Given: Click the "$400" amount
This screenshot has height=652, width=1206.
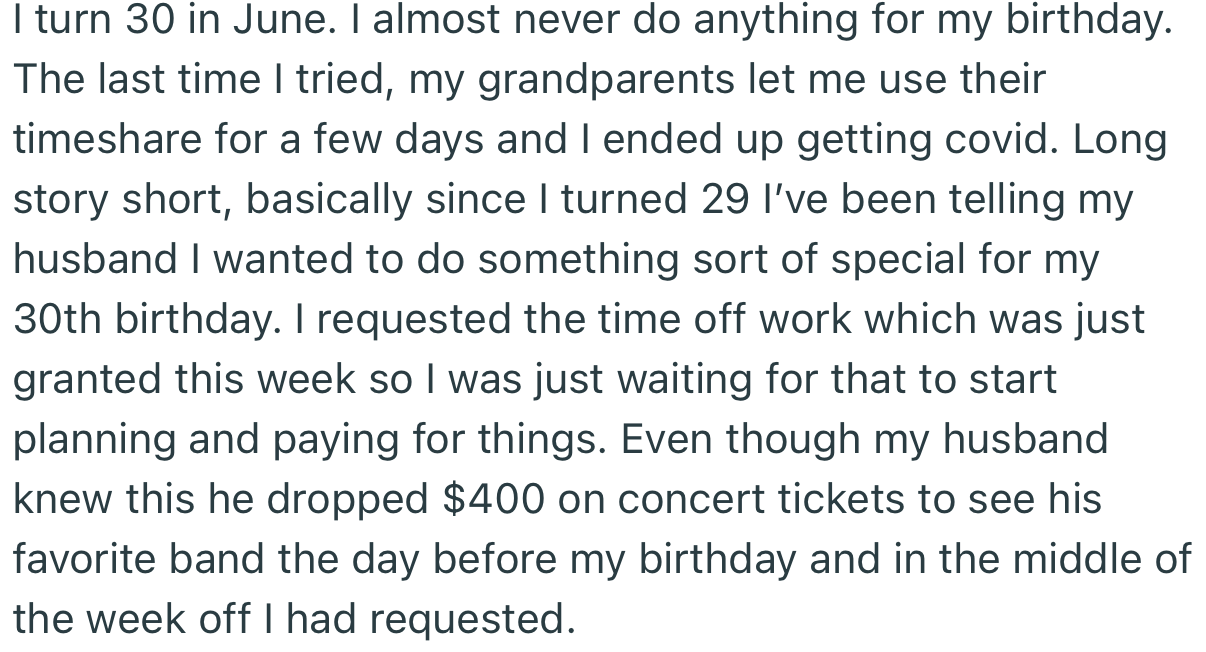Looking at the screenshot, I should (x=492, y=500).
